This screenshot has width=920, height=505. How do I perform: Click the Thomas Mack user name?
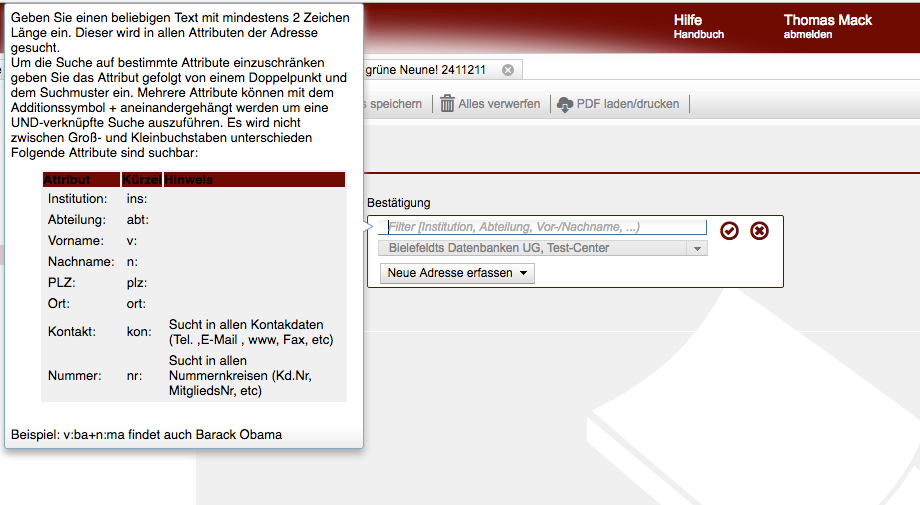pyautogui.click(x=827, y=20)
